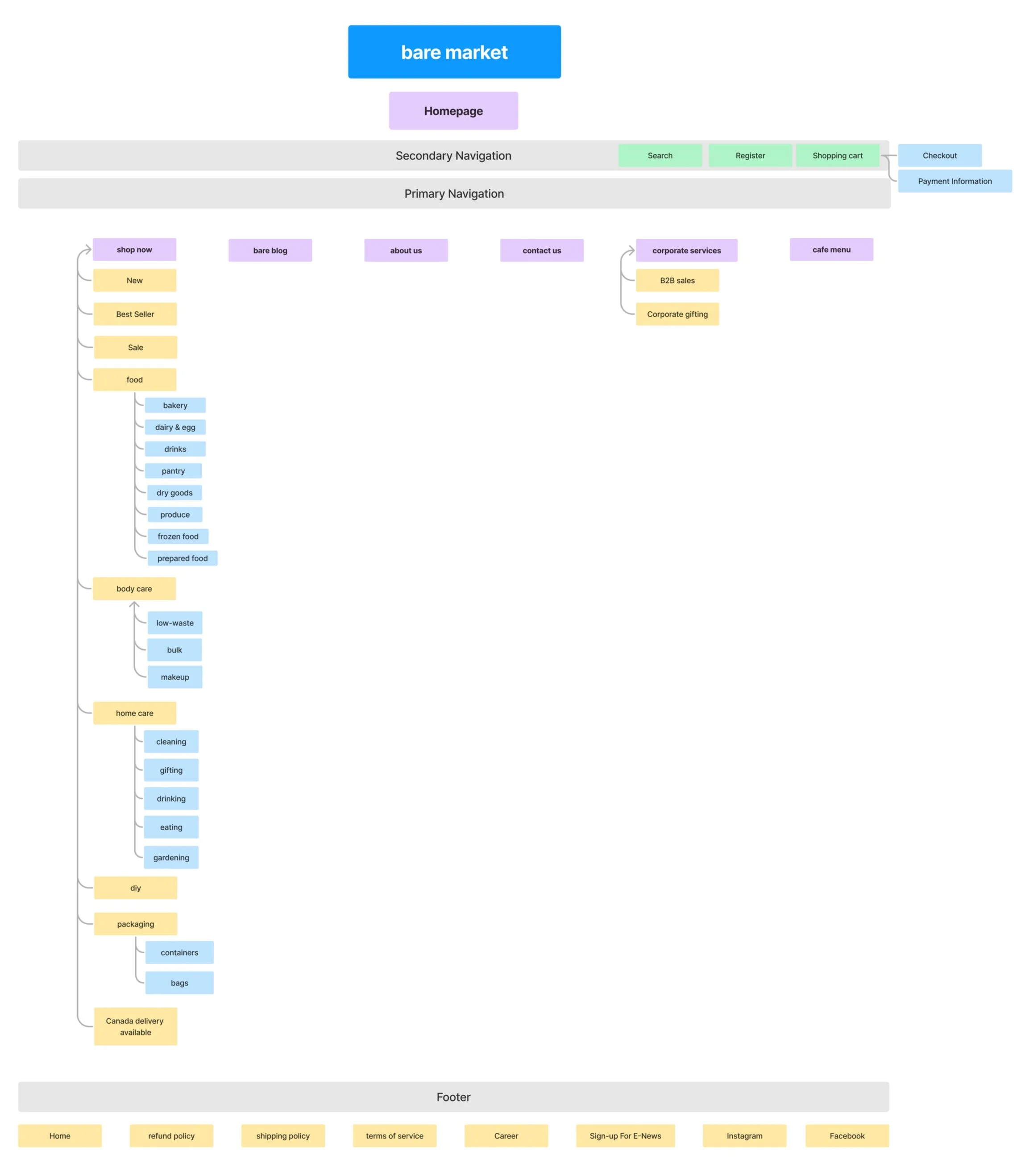Image resolution: width=1017 pixels, height=1176 pixels.
Task: Click the shop now menu item
Action: tap(134, 250)
